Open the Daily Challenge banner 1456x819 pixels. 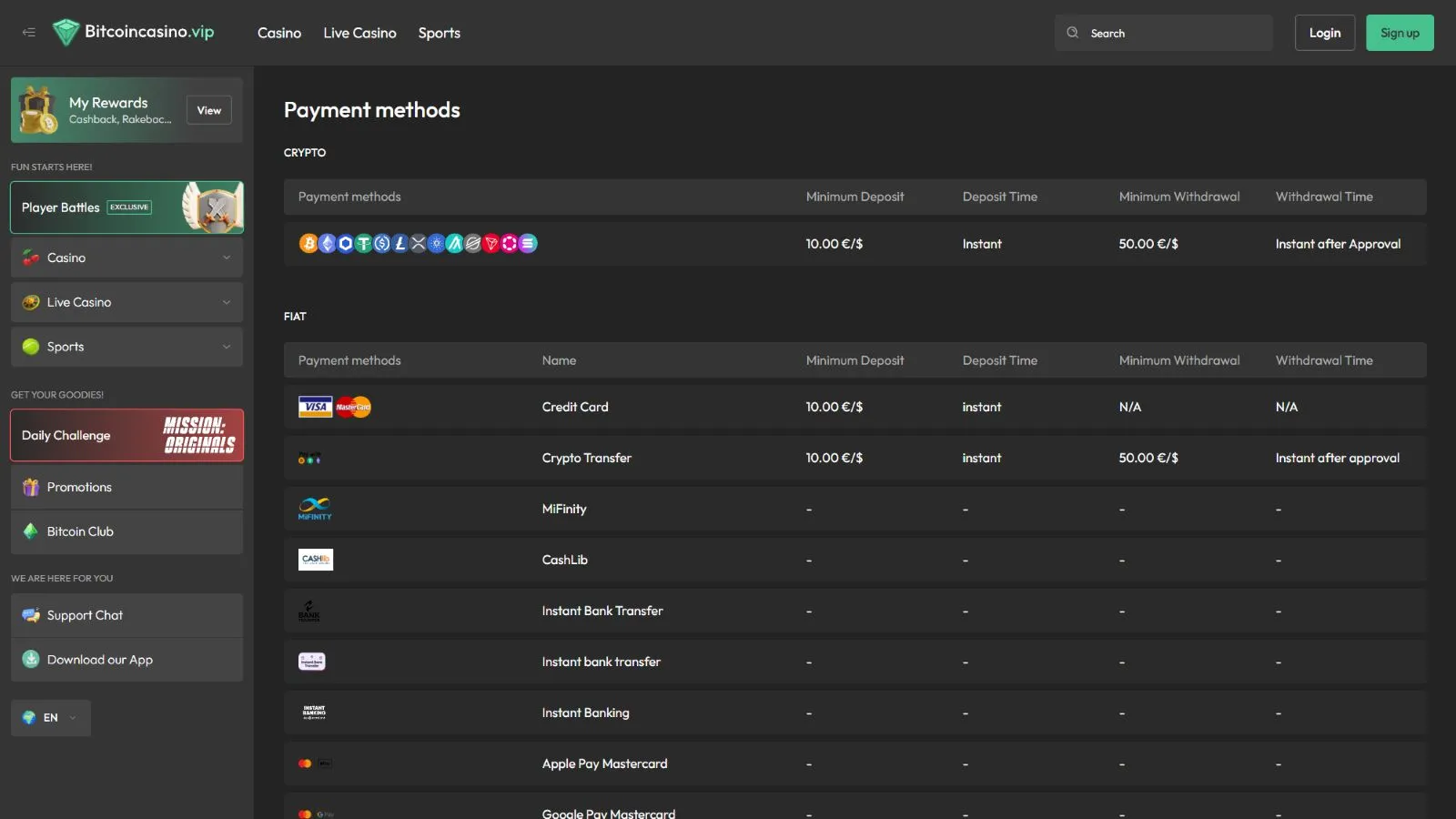pyautogui.click(x=126, y=436)
